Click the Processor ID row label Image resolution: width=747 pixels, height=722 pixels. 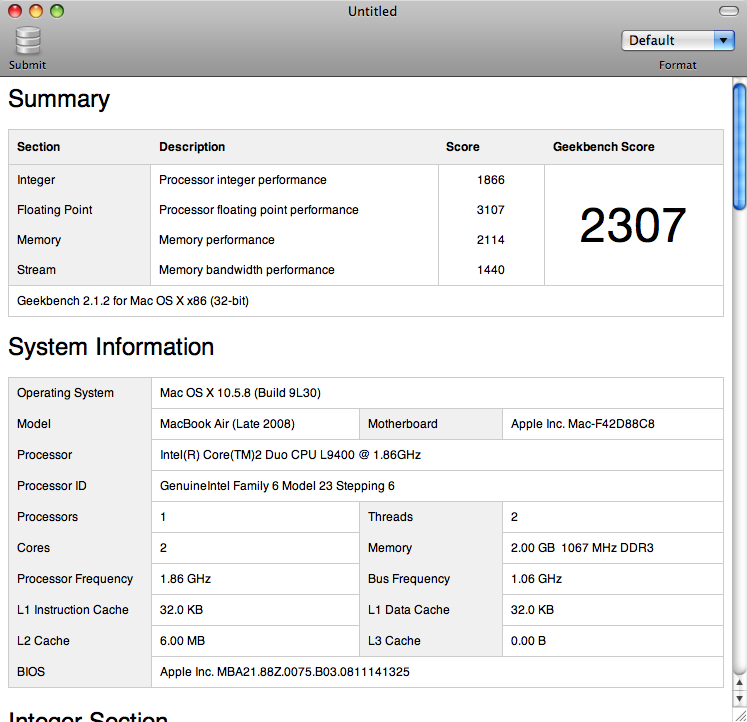coord(52,486)
